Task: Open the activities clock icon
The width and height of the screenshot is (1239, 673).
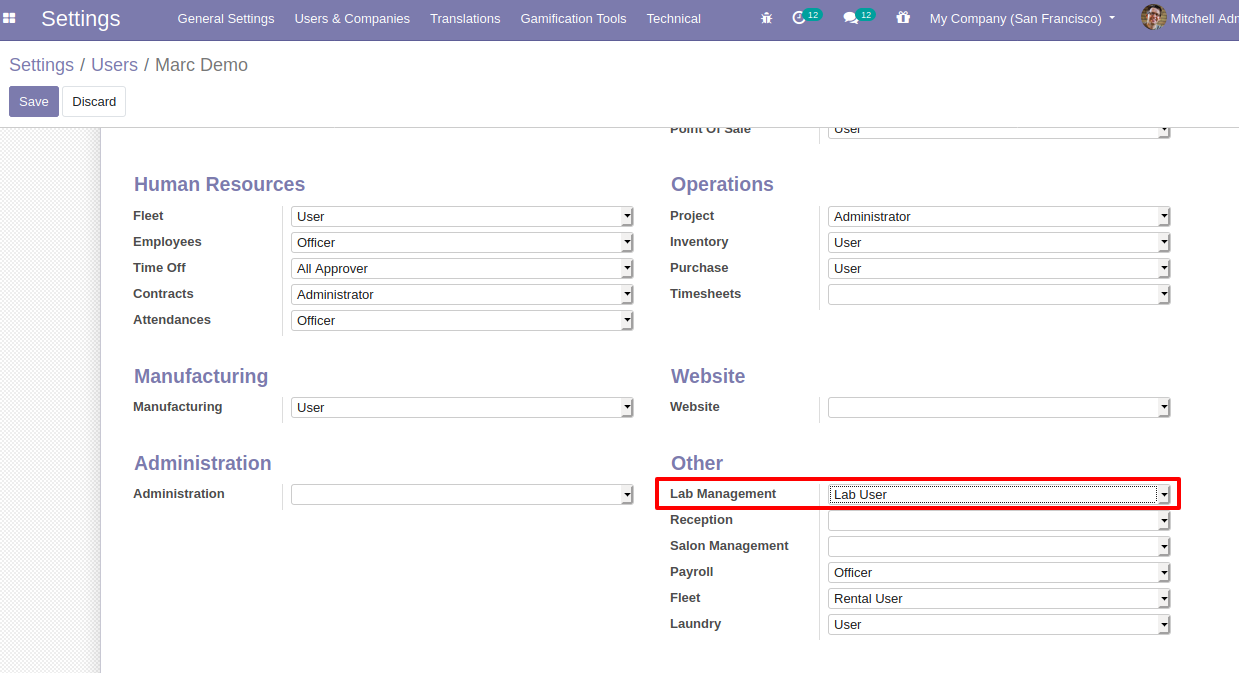Action: 799,18
